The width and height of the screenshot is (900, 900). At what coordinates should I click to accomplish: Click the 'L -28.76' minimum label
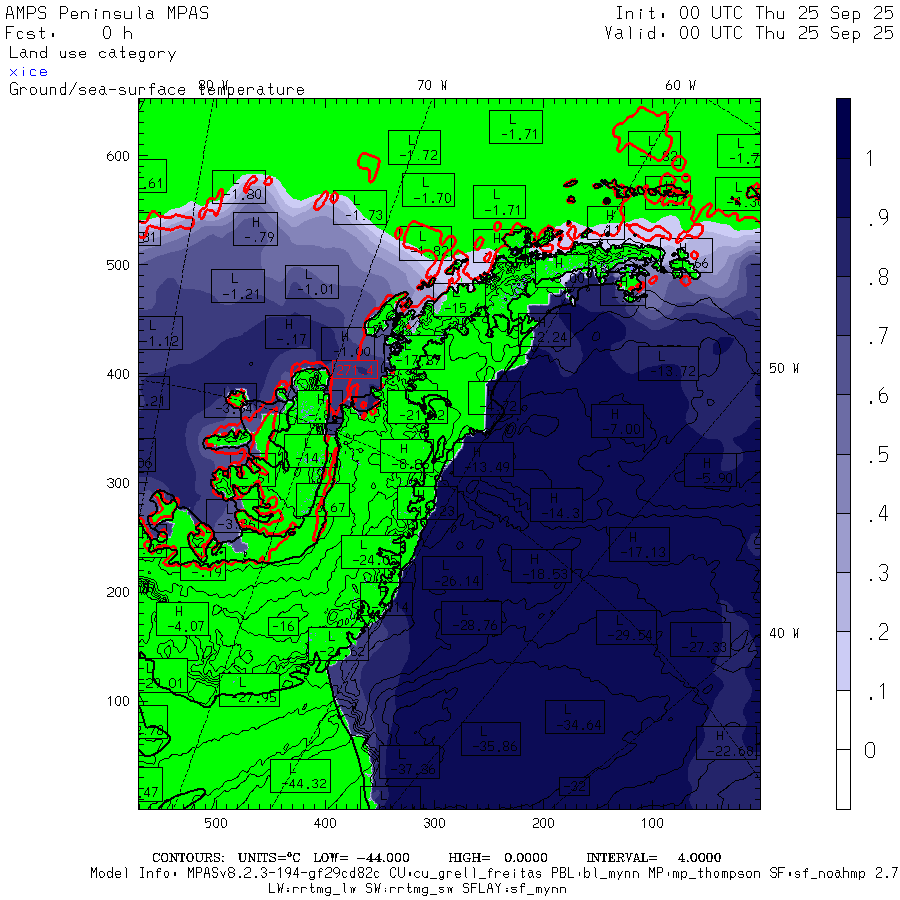[x=471, y=618]
